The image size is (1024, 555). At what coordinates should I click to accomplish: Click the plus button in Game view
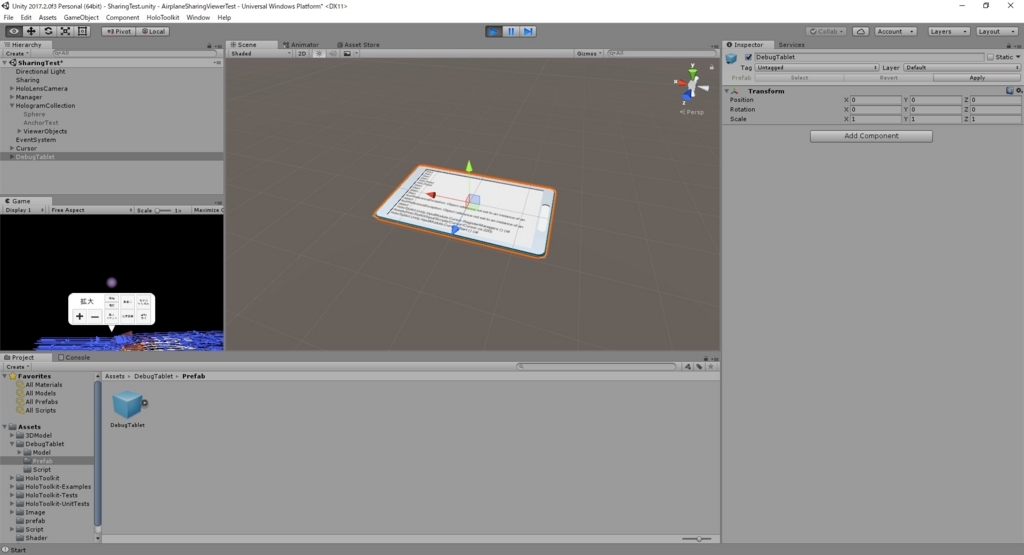80,316
